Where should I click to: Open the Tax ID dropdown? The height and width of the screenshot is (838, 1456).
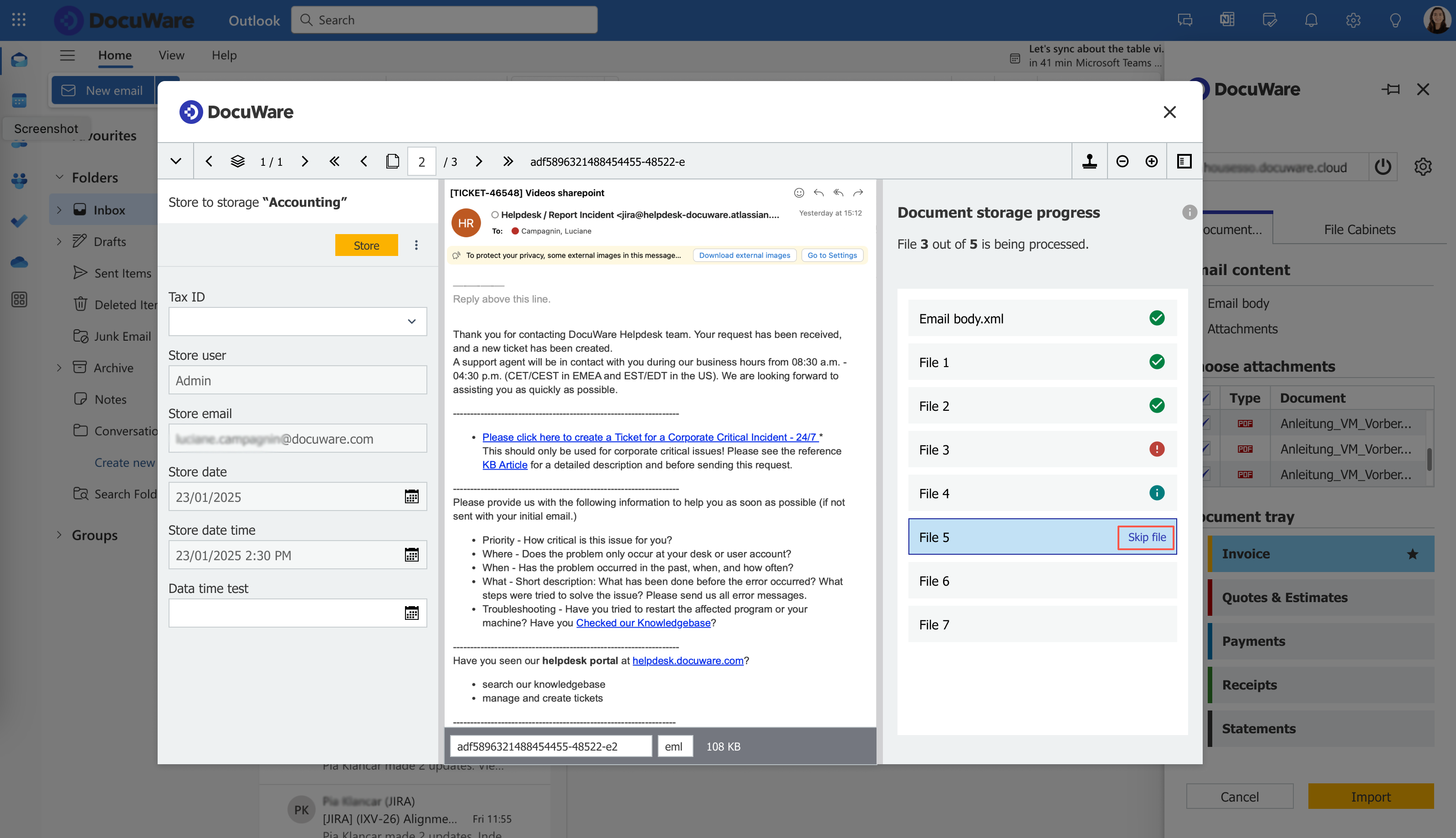(x=411, y=321)
